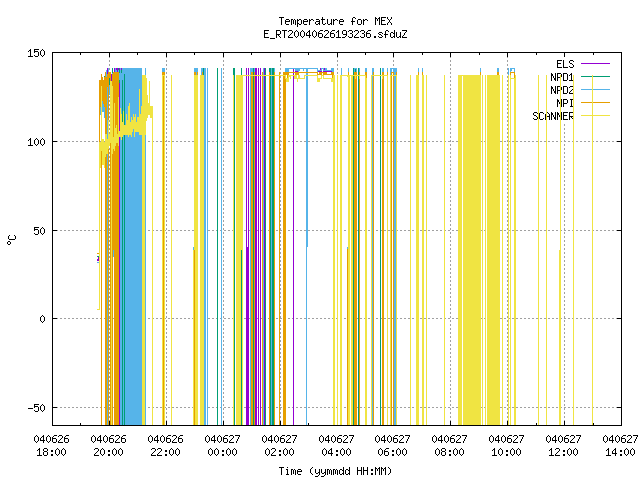Click the 040626 18:00 time label

(x=51, y=446)
